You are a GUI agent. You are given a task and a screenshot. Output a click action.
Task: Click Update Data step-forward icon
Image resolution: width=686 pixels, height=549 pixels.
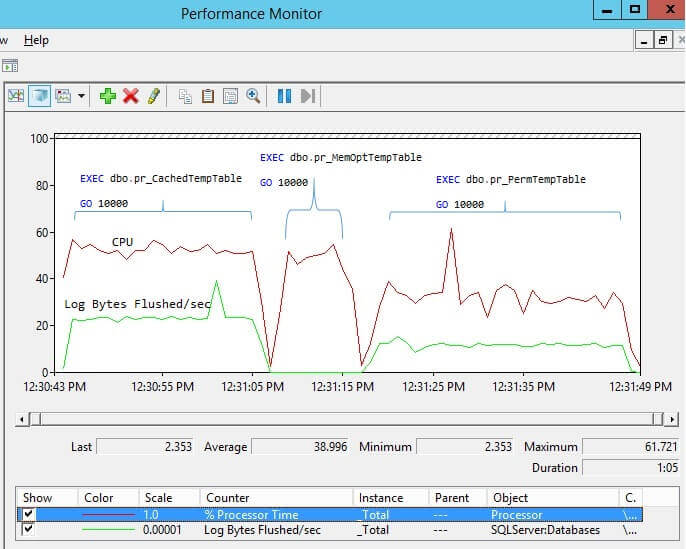pos(308,96)
